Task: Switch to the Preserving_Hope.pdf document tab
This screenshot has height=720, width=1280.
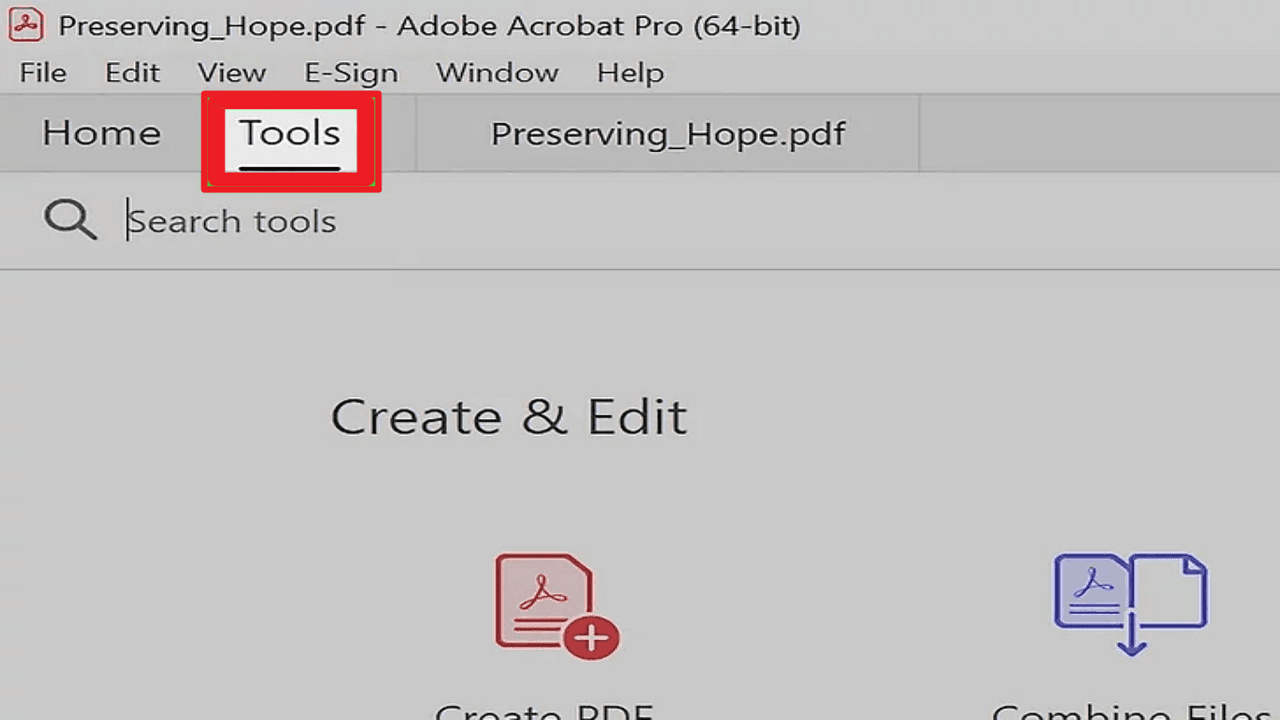Action: [x=668, y=134]
